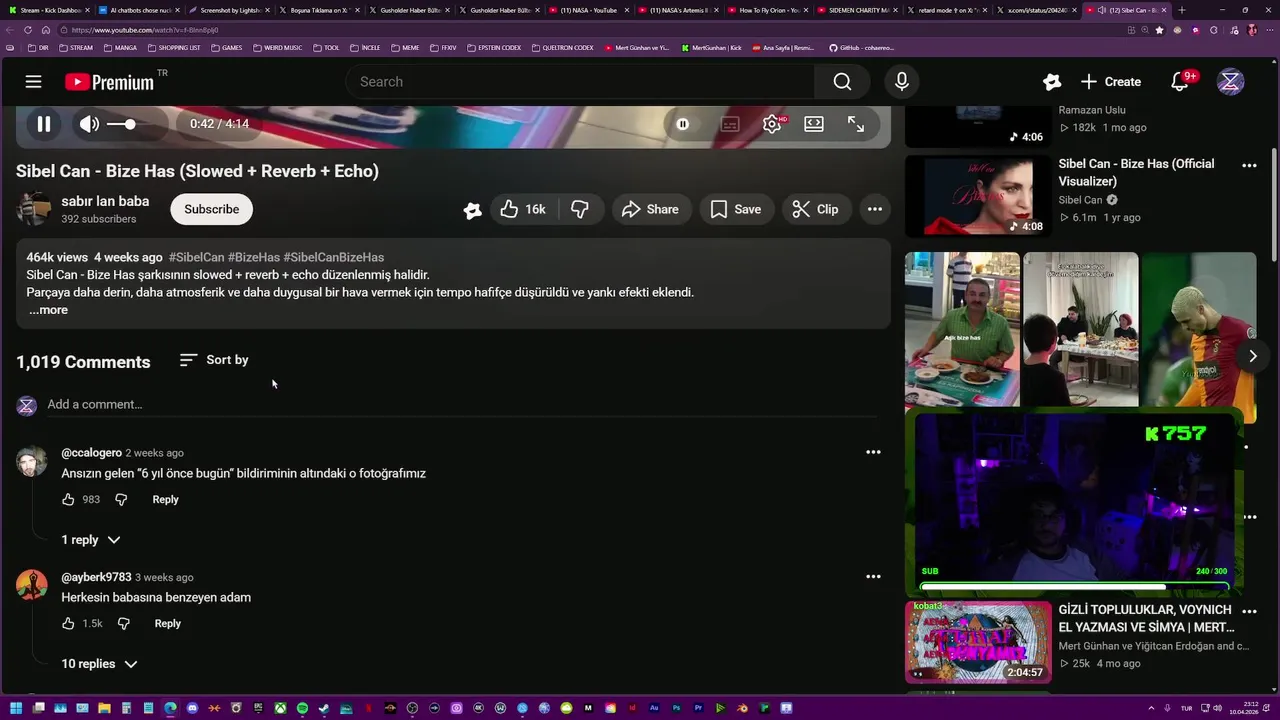Click the sparkle icon left of likes

tap(473, 210)
